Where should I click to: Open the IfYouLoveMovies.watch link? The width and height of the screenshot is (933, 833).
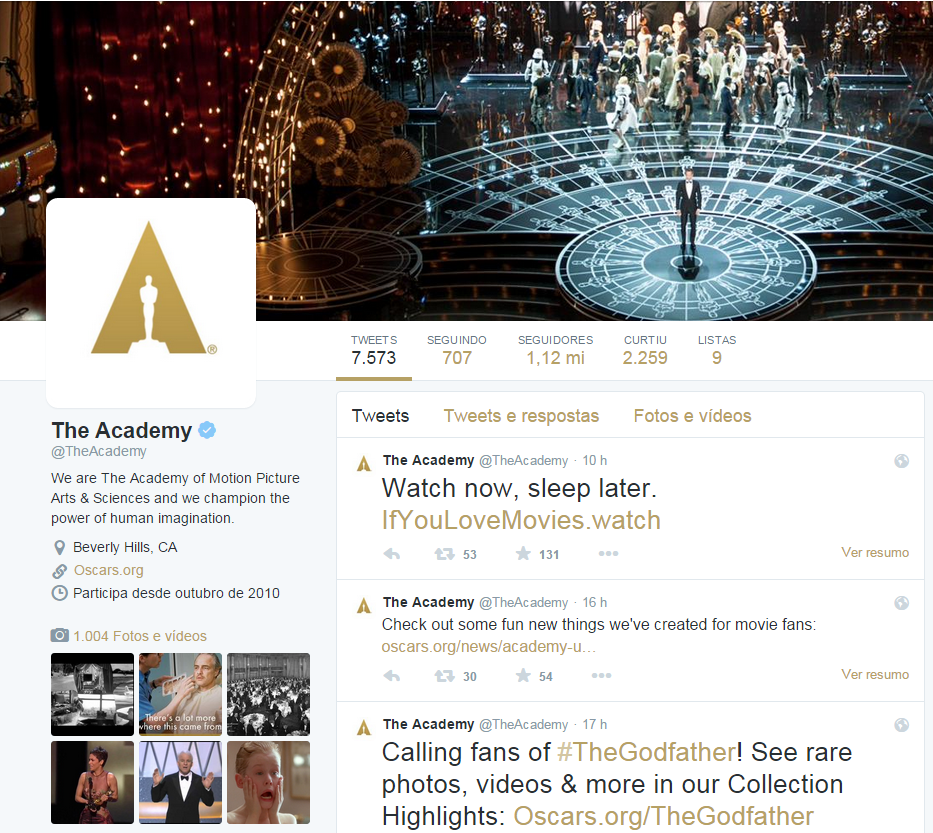pyautogui.click(x=521, y=520)
